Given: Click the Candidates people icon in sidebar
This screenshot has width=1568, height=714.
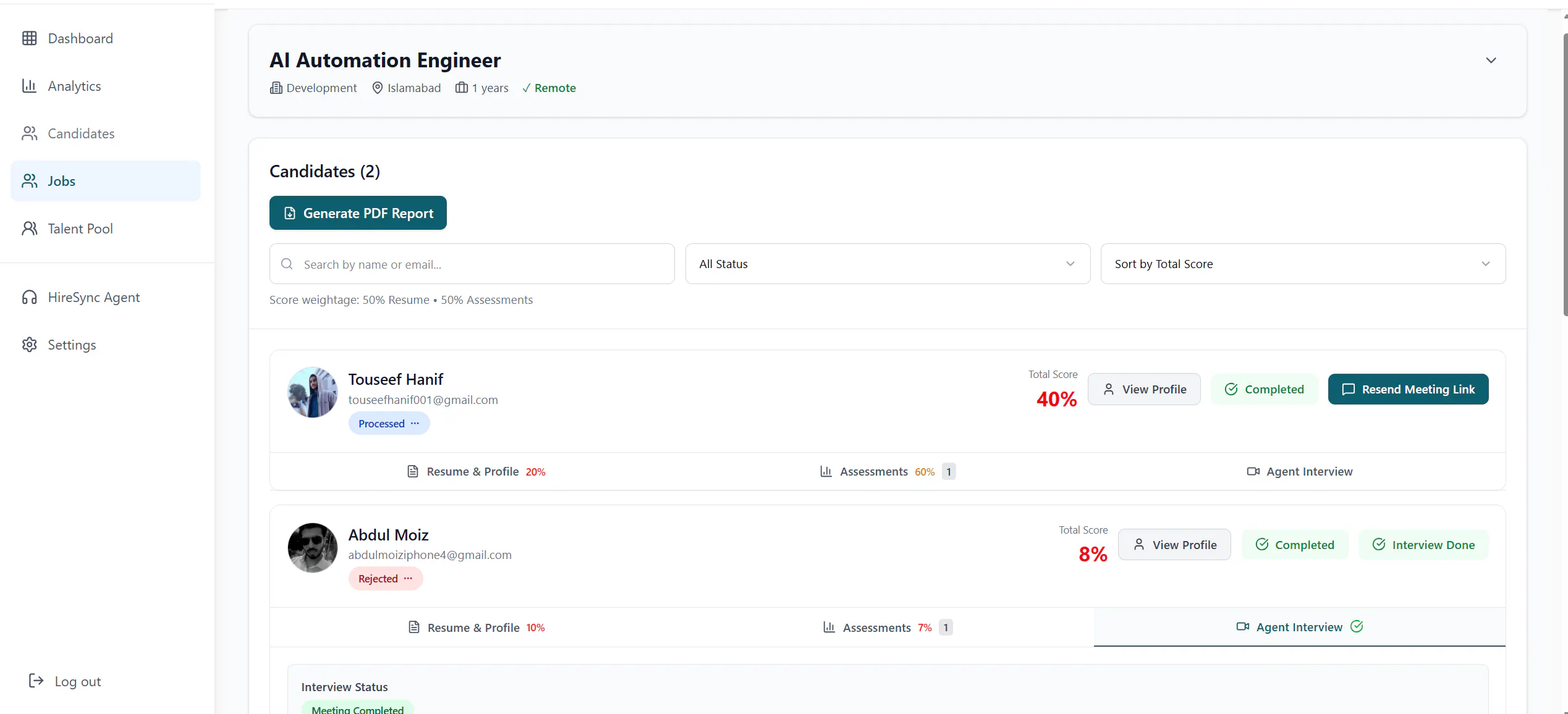Looking at the screenshot, I should 30,133.
